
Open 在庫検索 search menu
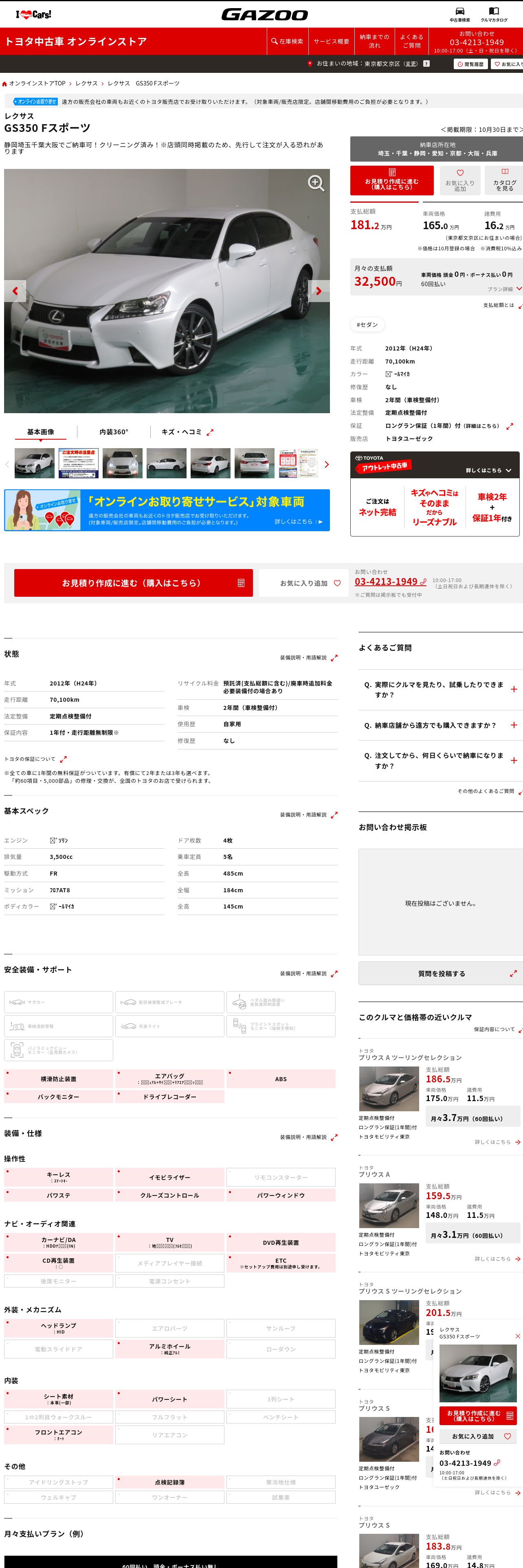[x=287, y=42]
